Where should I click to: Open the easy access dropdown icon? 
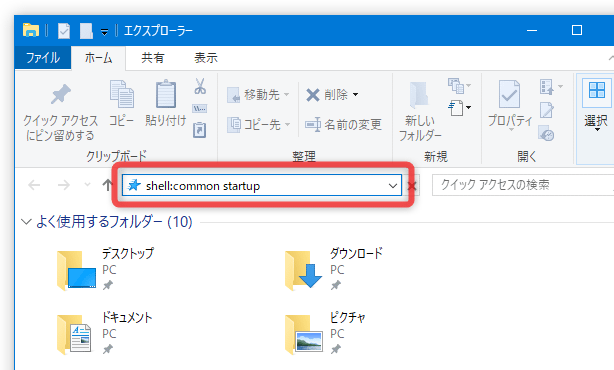[459, 108]
